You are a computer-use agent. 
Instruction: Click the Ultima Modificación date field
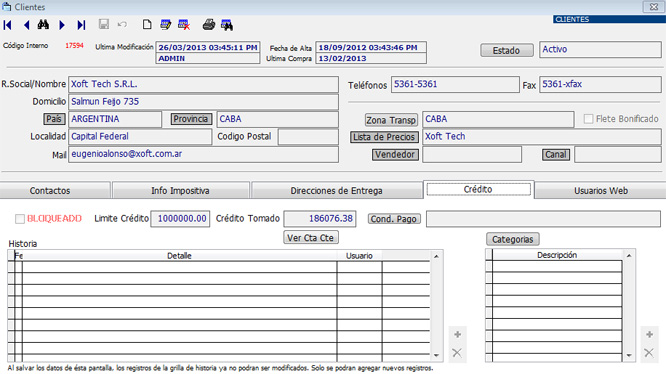pyautogui.click(x=208, y=48)
